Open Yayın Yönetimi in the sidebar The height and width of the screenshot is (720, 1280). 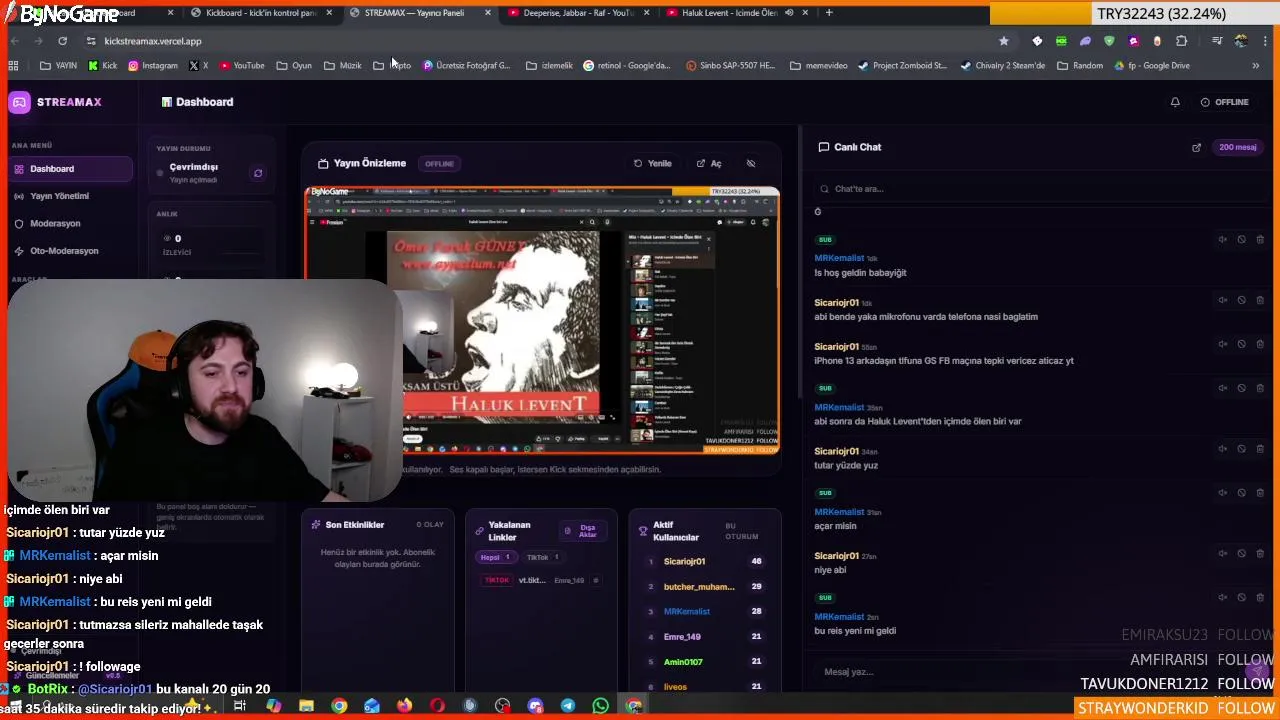coord(68,196)
